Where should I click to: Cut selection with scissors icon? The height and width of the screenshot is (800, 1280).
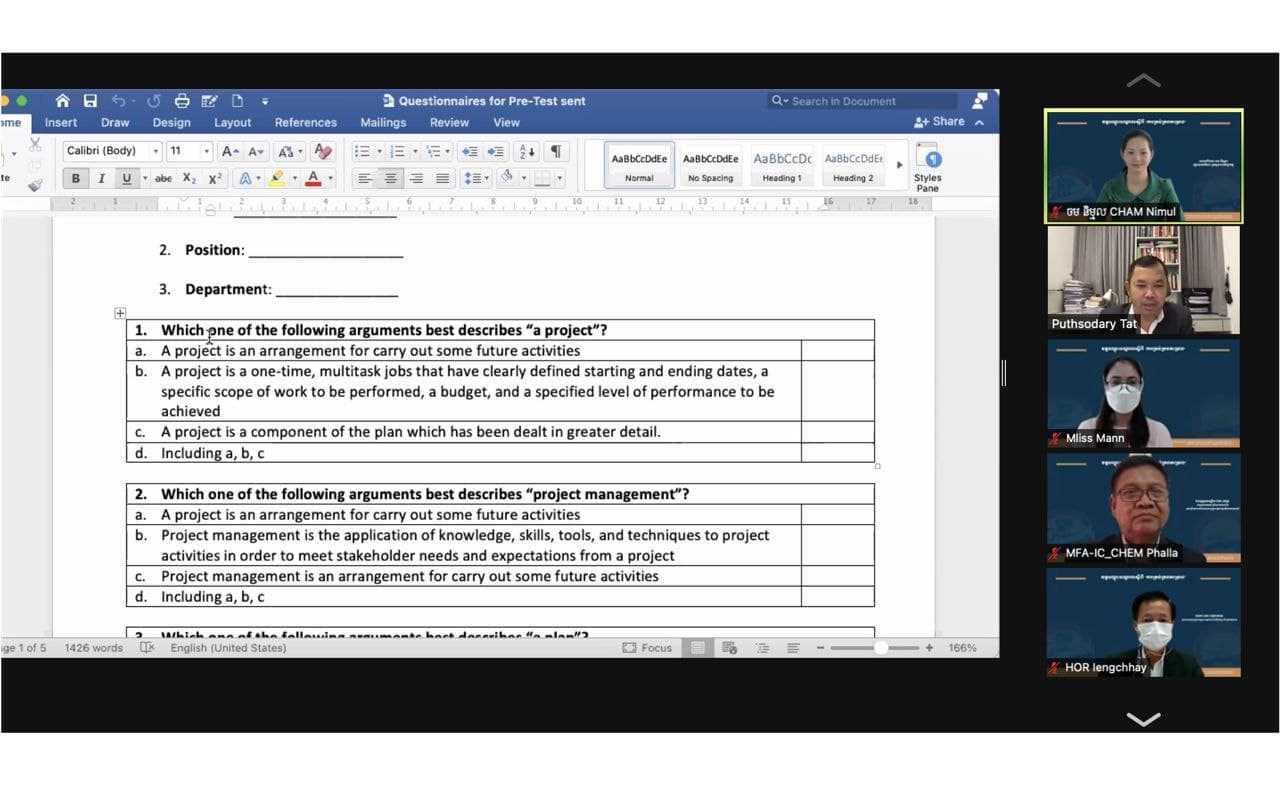(x=35, y=147)
